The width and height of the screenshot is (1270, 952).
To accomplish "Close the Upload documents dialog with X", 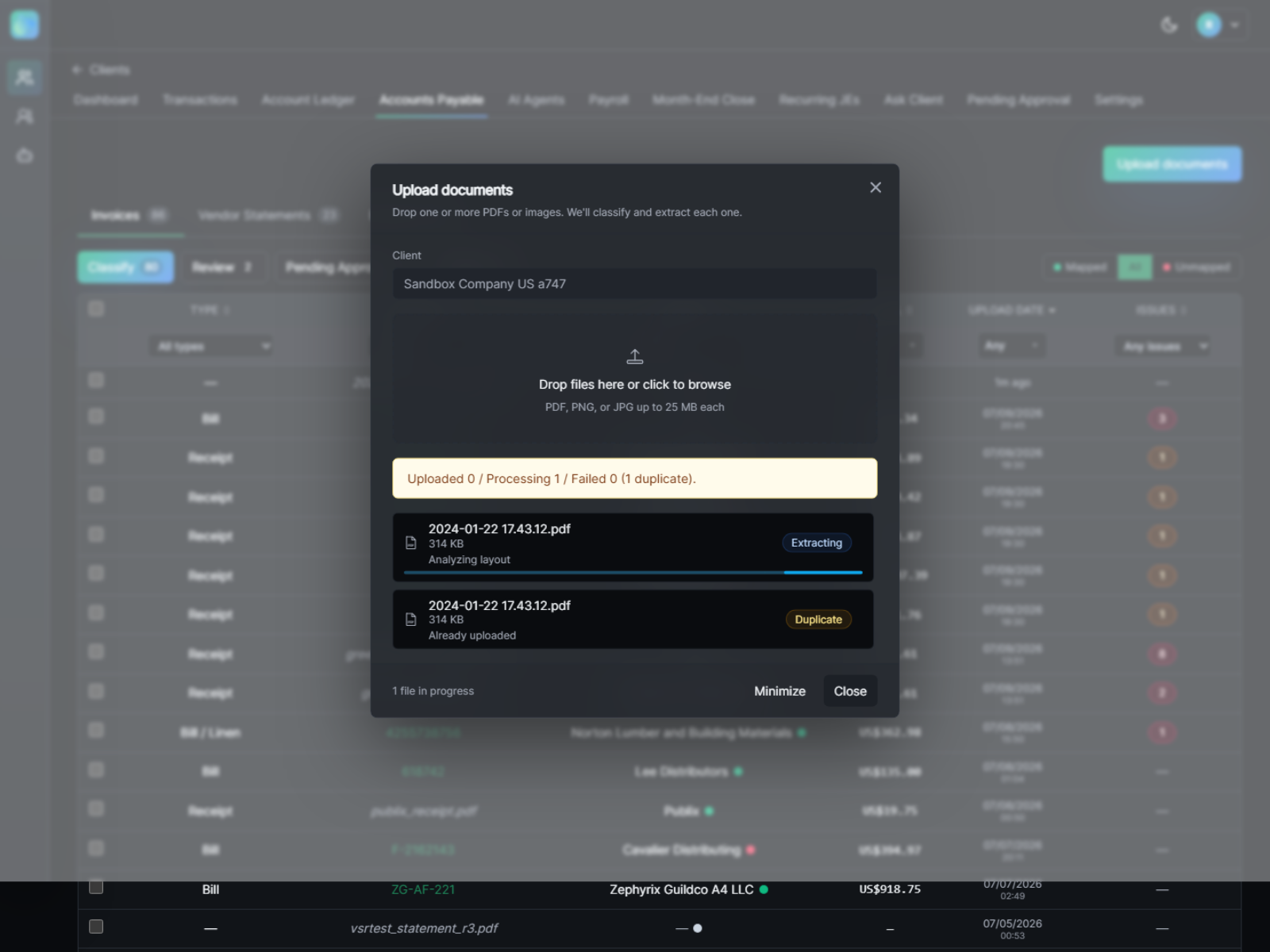I will click(x=876, y=187).
